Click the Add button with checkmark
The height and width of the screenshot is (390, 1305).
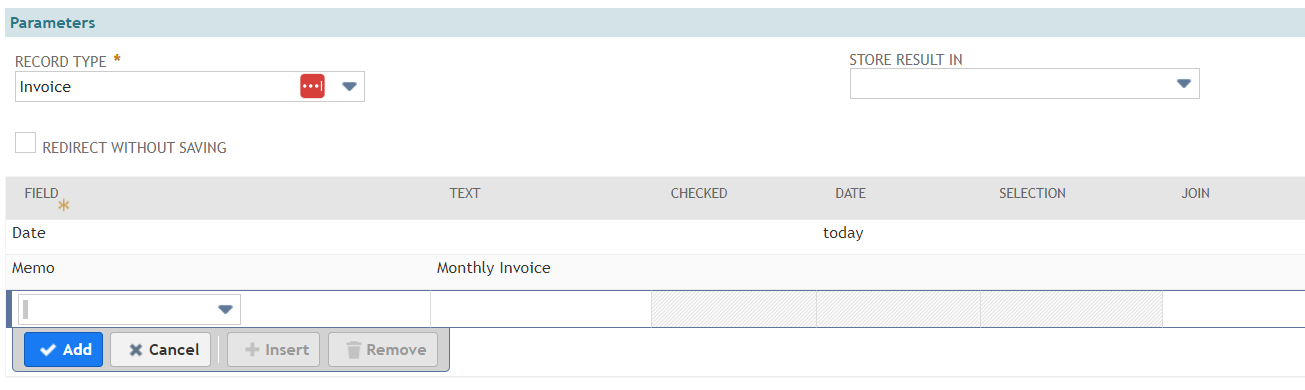(64, 350)
